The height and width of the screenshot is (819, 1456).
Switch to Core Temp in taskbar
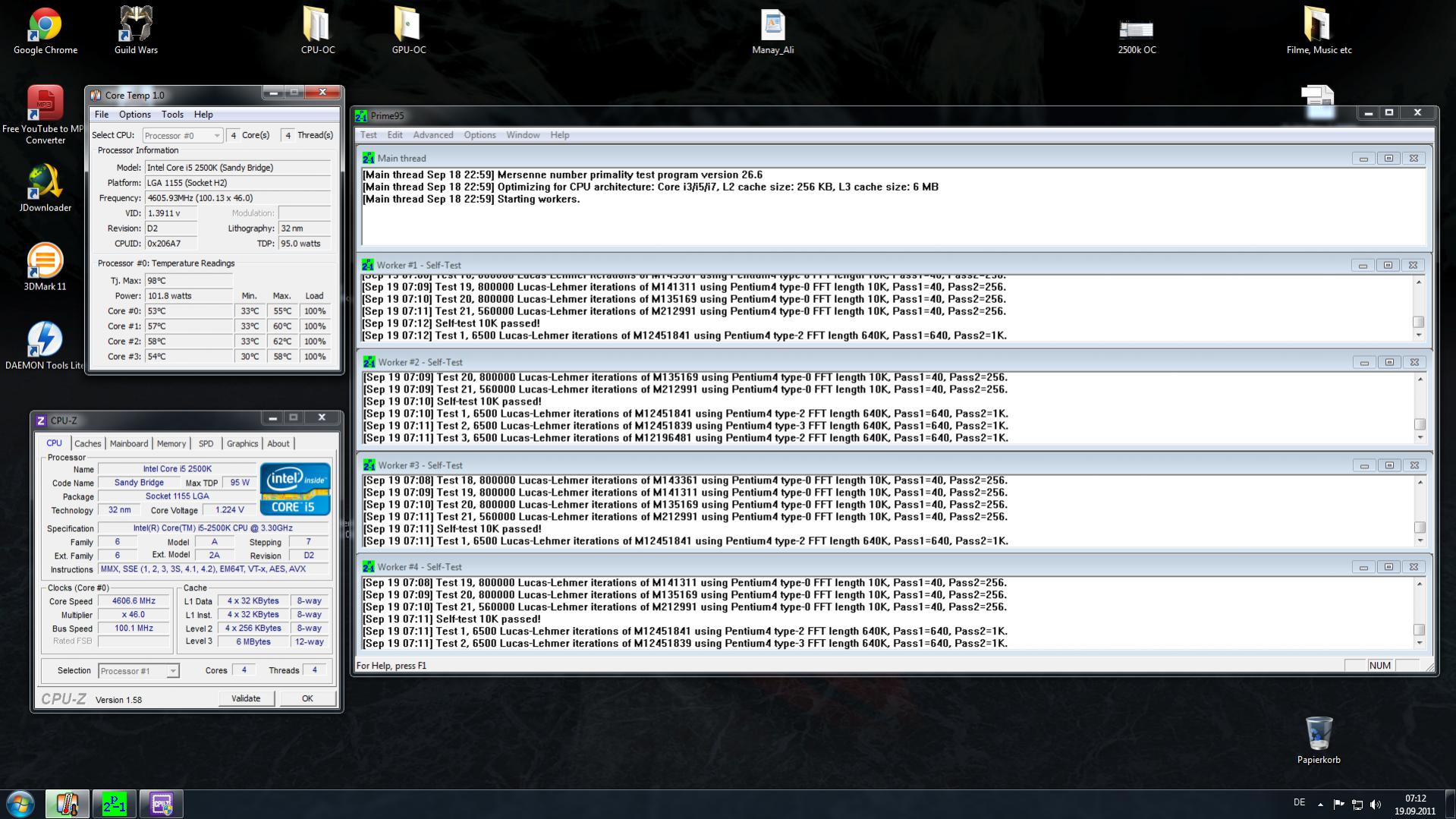point(68,804)
